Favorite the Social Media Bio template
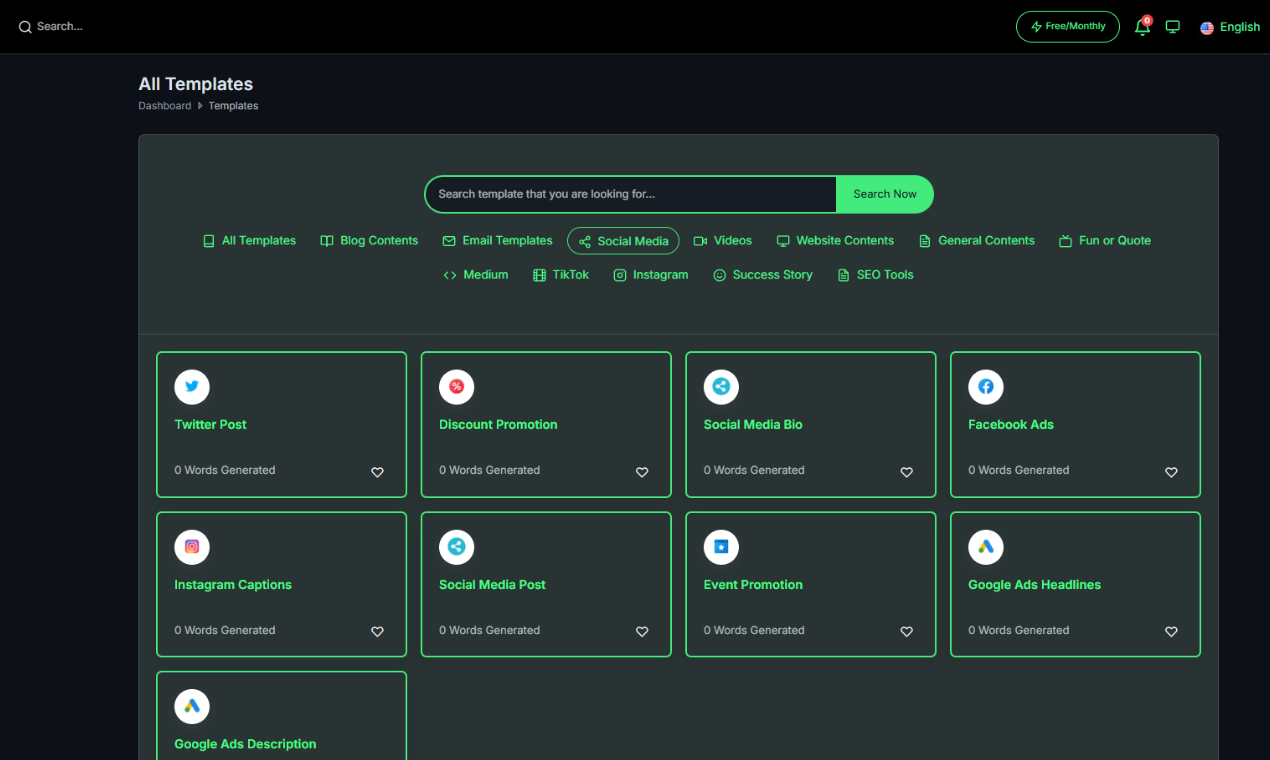 point(906,472)
